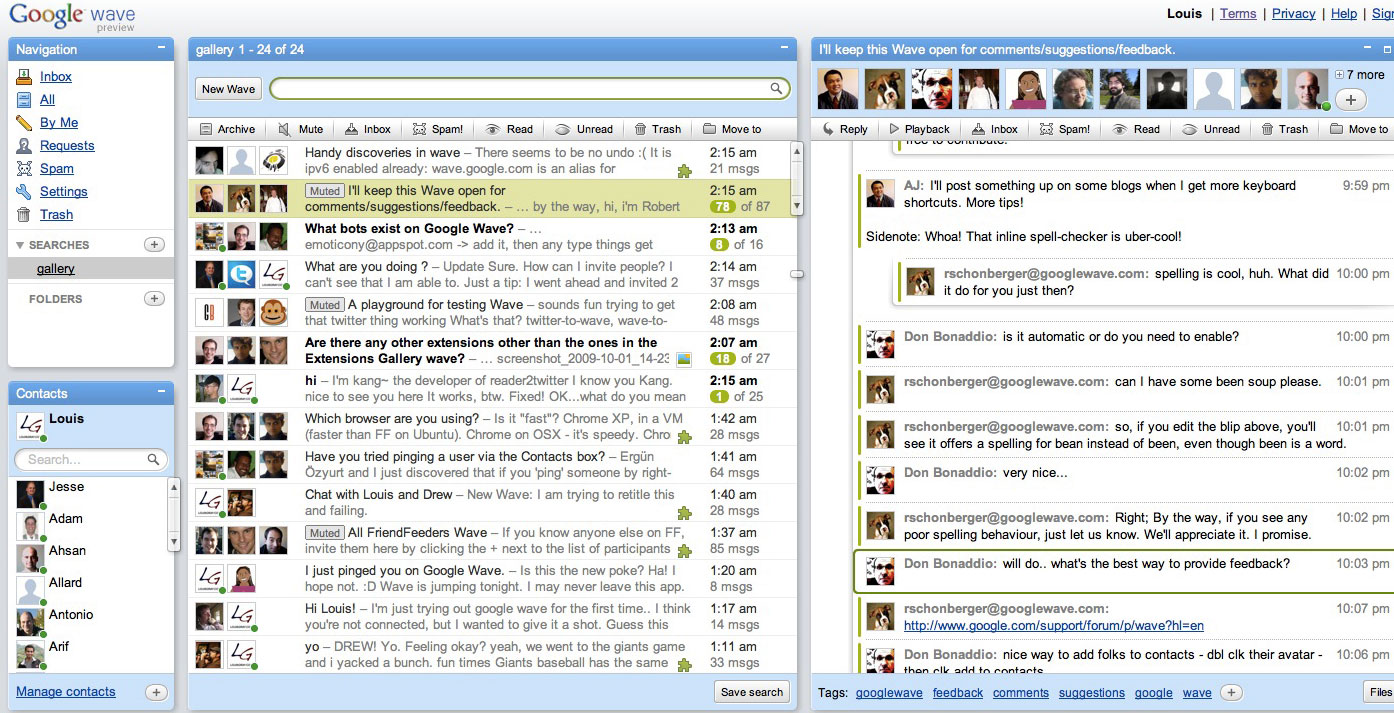The width and height of the screenshot is (1394, 713).
Task: Mute the selected wave via gallery toolbar
Action: click(301, 129)
